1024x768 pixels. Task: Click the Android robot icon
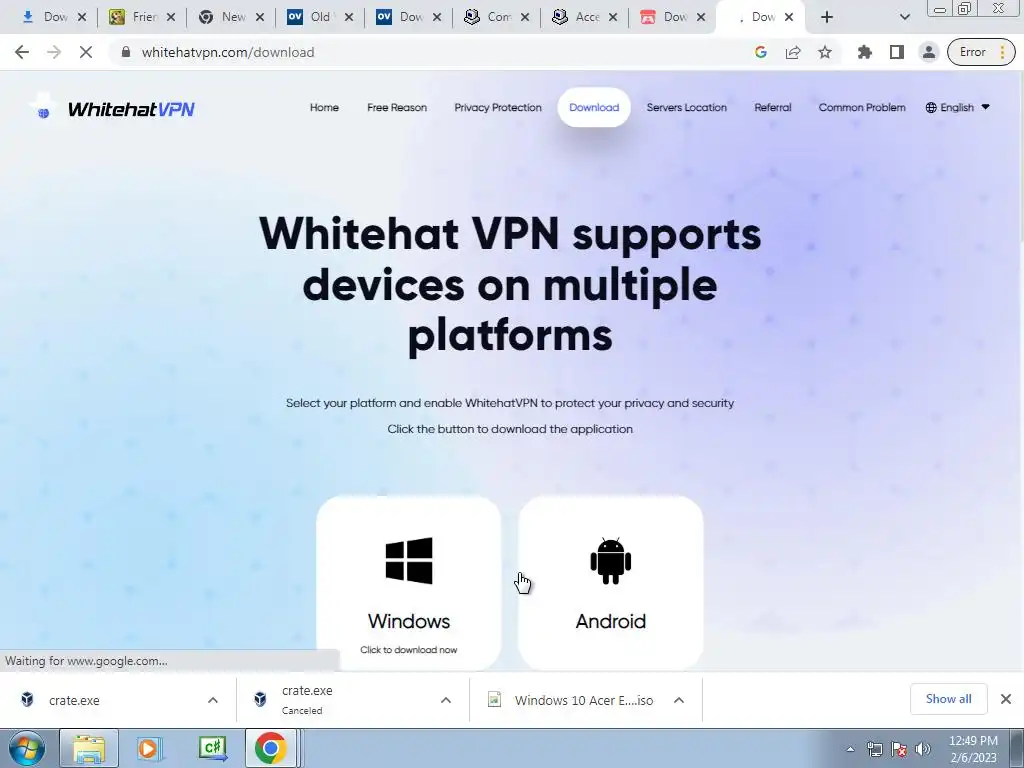(611, 560)
